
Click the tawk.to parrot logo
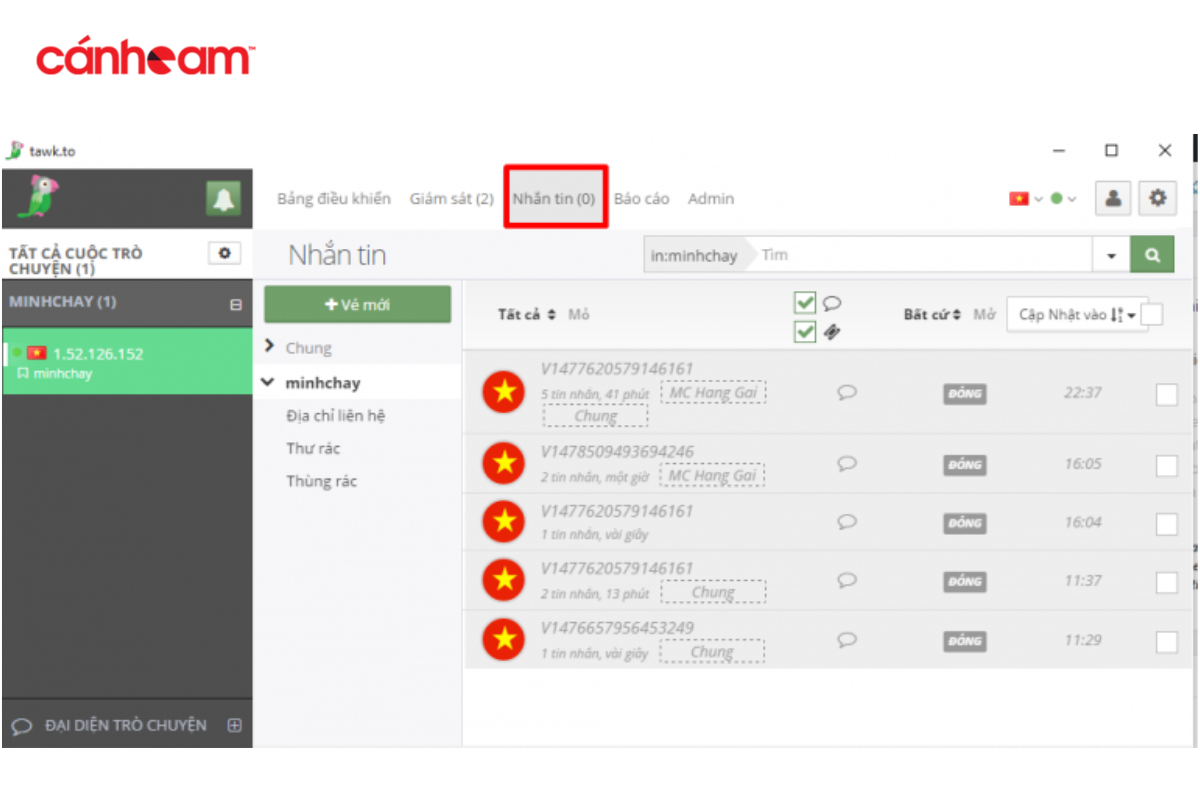click(x=37, y=197)
